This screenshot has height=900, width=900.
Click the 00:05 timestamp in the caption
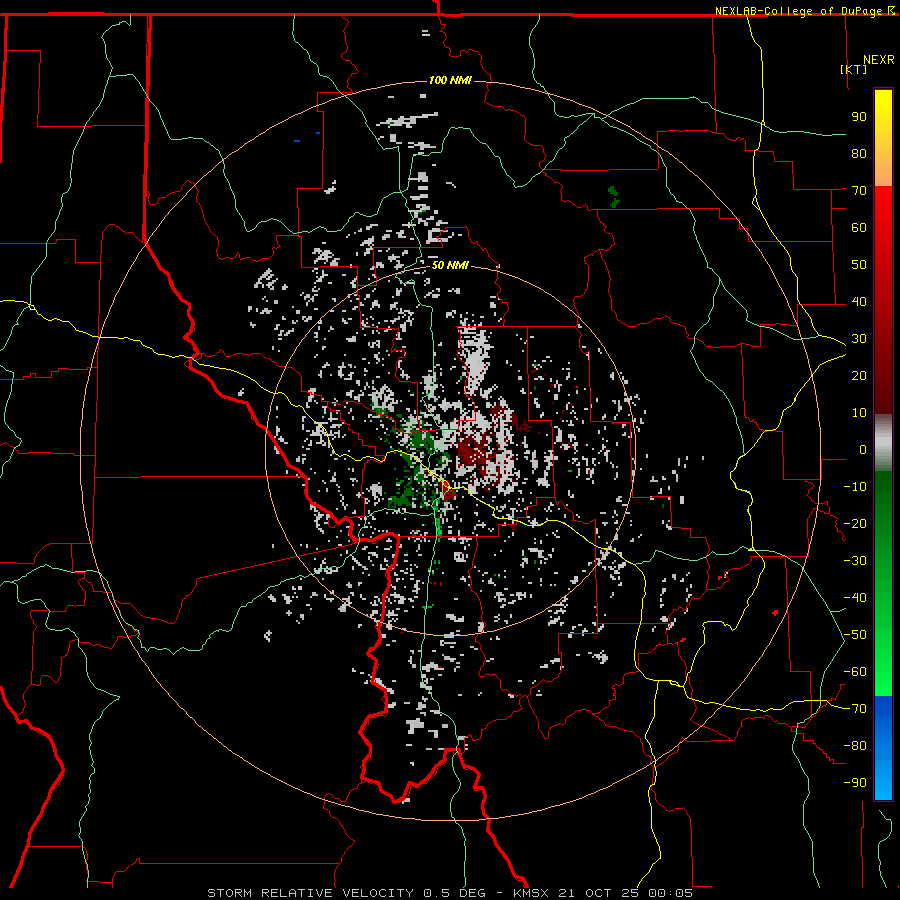coord(670,893)
